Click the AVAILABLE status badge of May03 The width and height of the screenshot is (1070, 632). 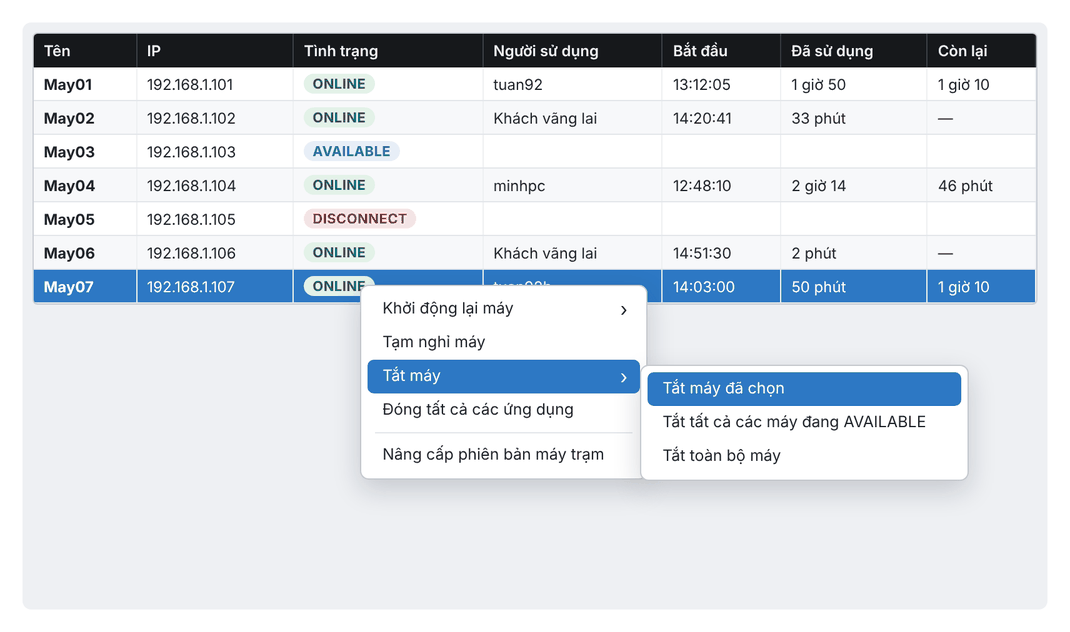click(x=351, y=152)
